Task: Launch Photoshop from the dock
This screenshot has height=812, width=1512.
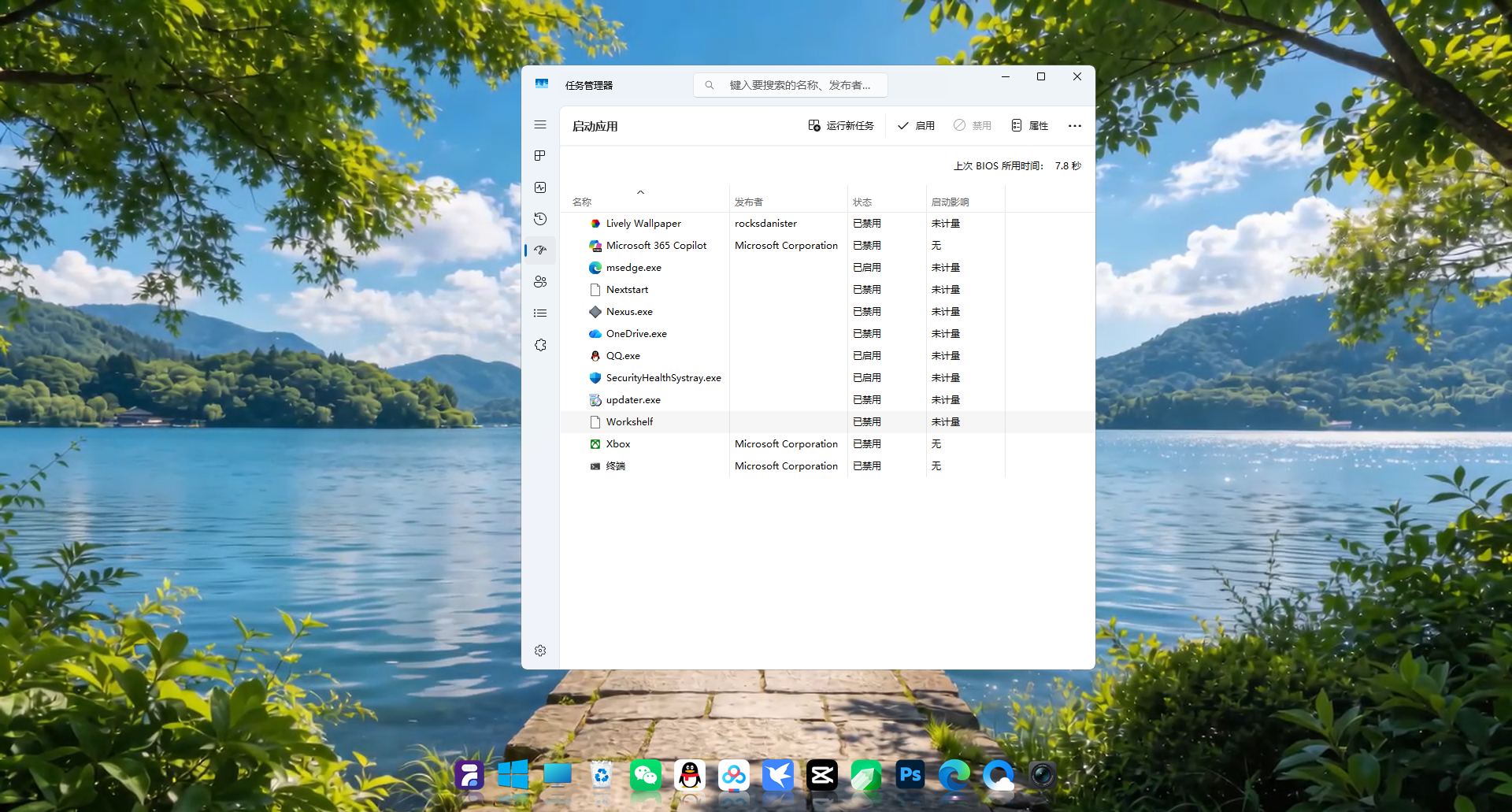Action: (x=910, y=776)
